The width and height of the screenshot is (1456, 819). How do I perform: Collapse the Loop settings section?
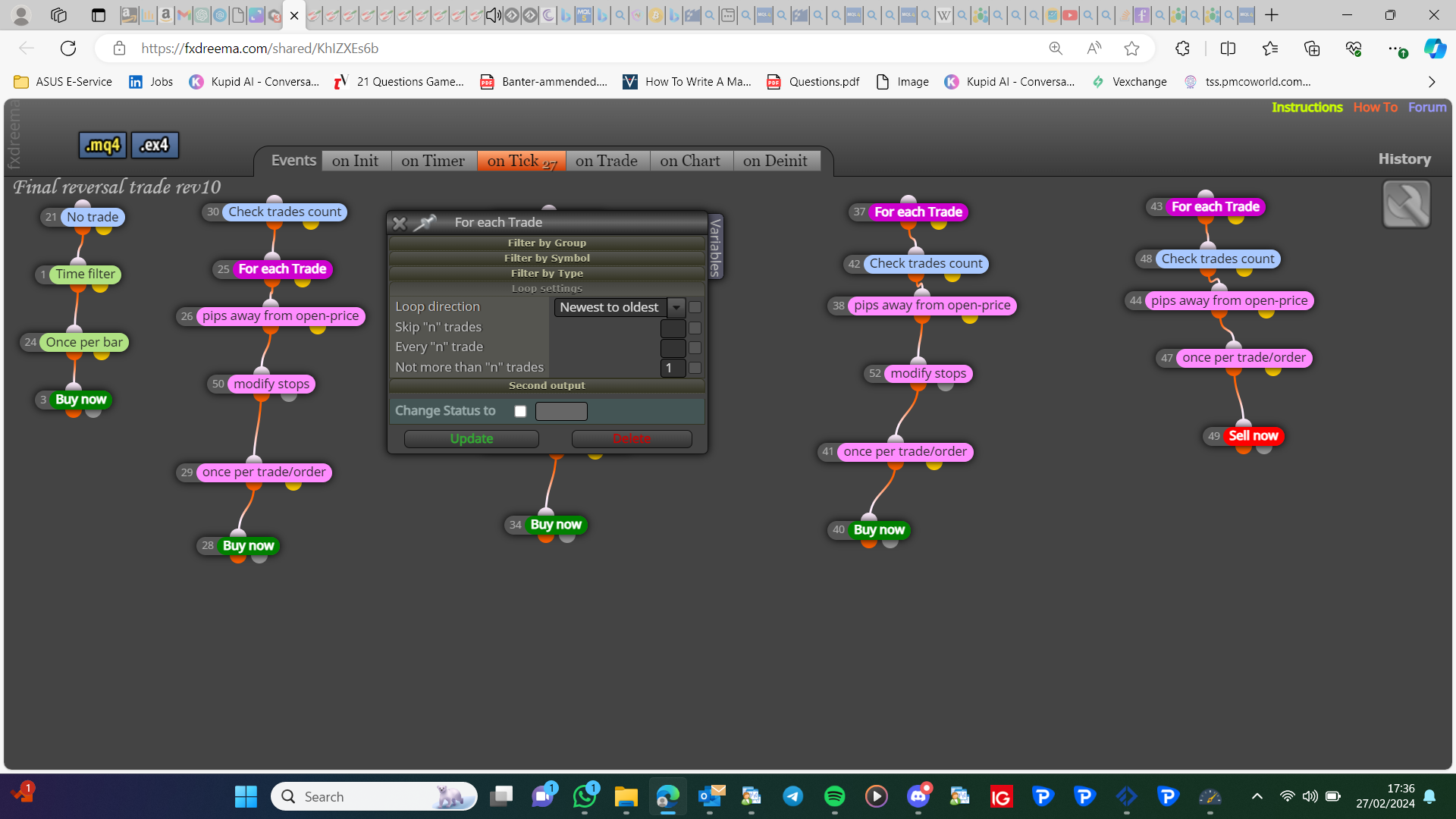pos(547,288)
